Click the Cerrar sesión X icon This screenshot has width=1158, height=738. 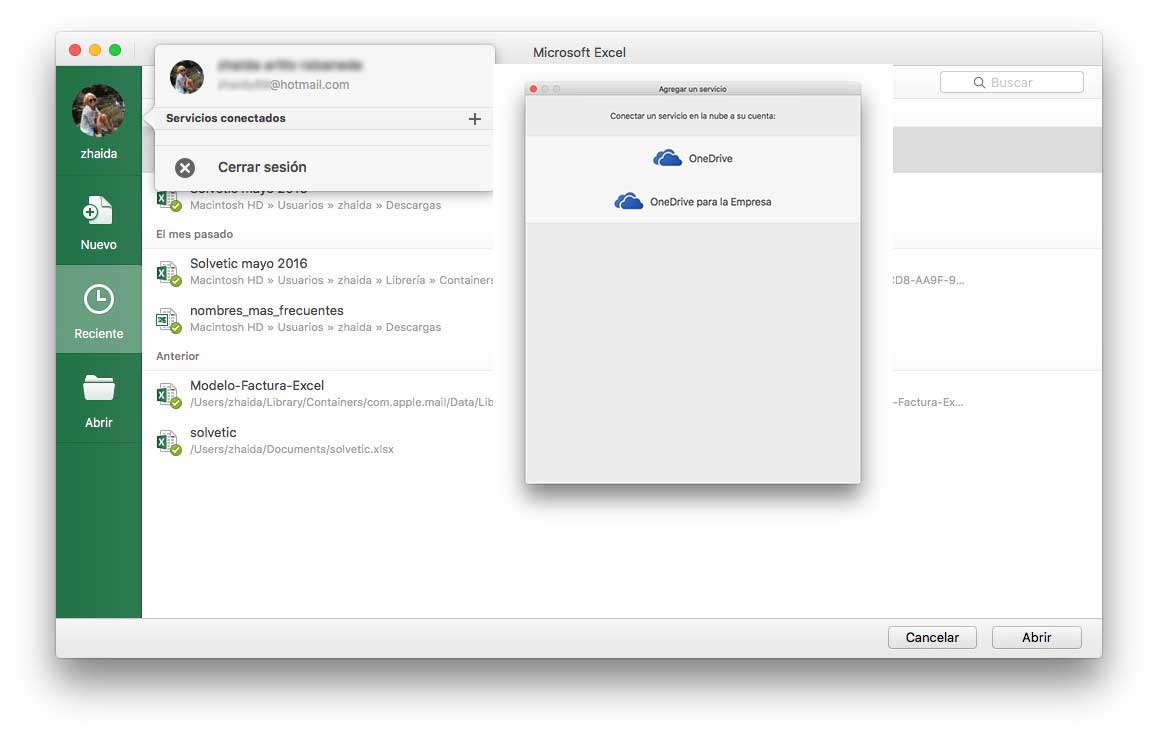[x=185, y=168]
